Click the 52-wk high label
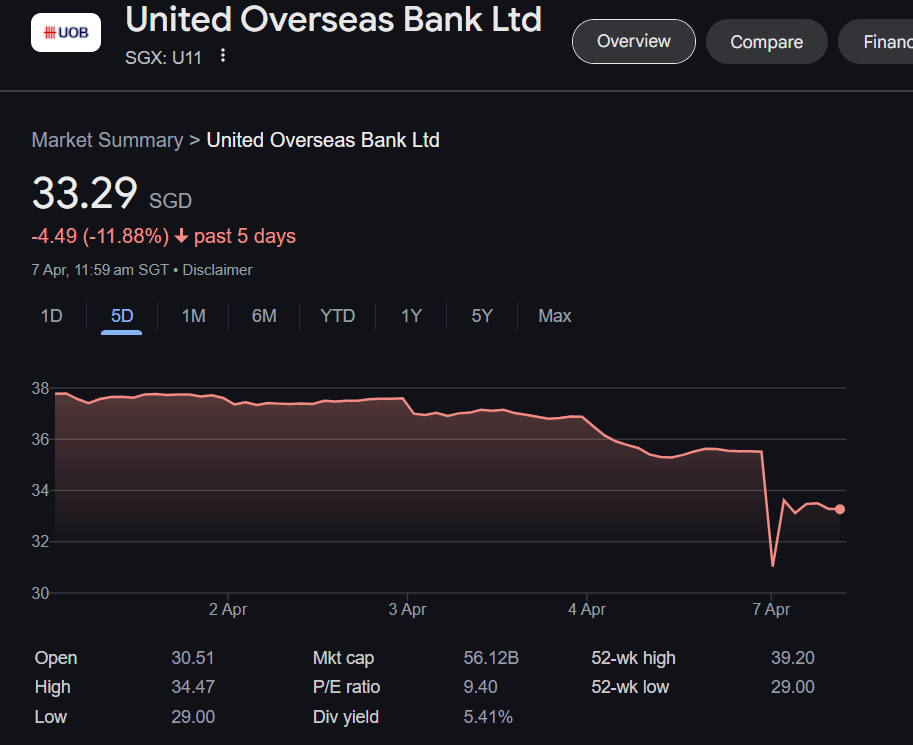 (634, 658)
